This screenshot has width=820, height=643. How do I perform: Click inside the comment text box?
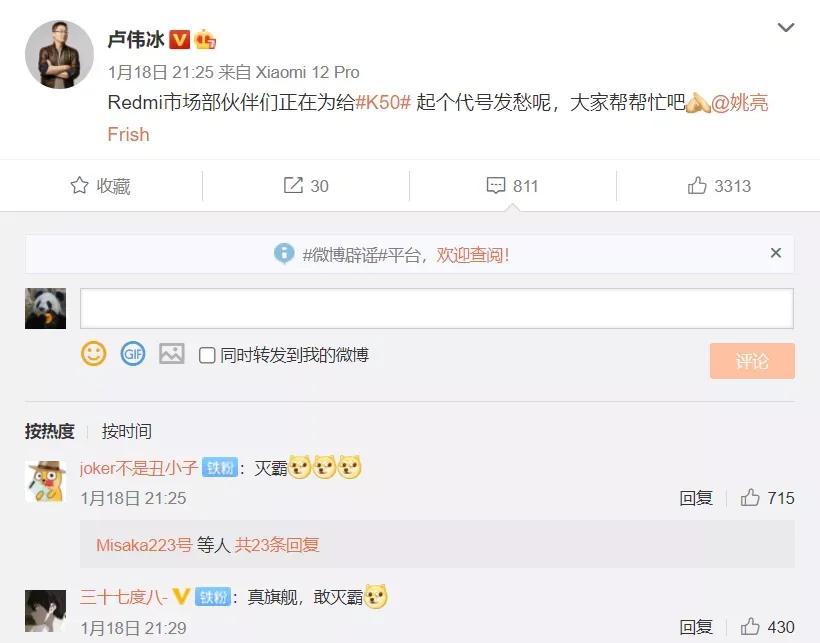(437, 308)
